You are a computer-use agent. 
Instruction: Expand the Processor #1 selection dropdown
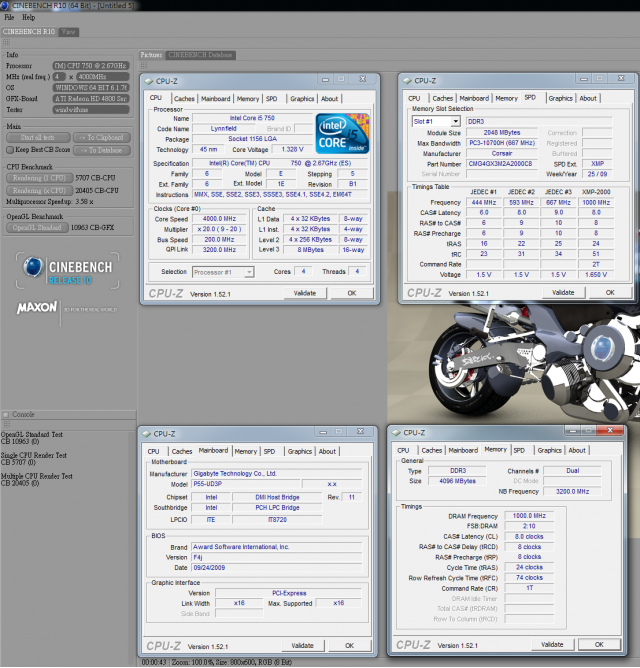coord(249,272)
